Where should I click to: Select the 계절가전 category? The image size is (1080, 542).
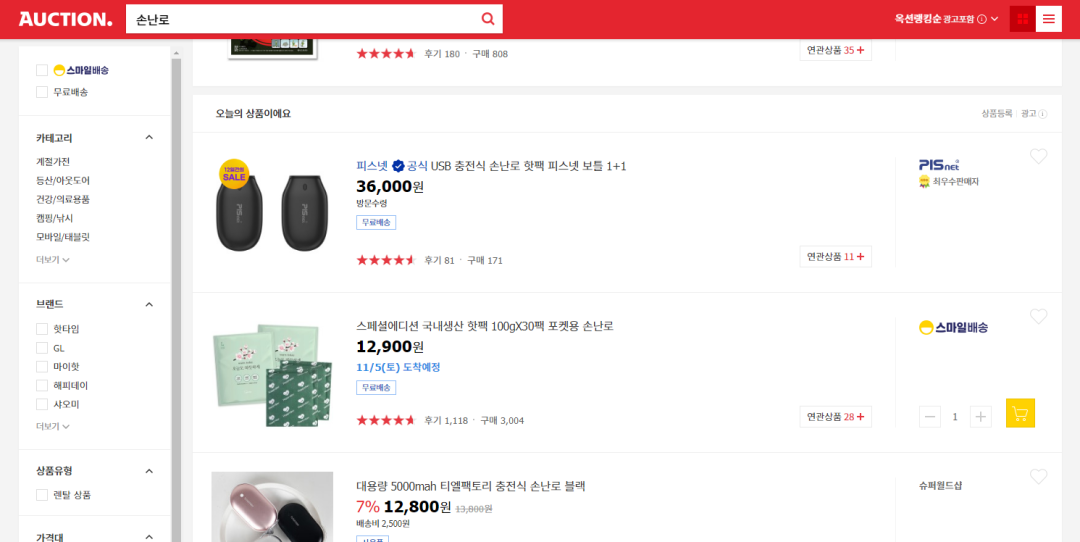coord(53,162)
